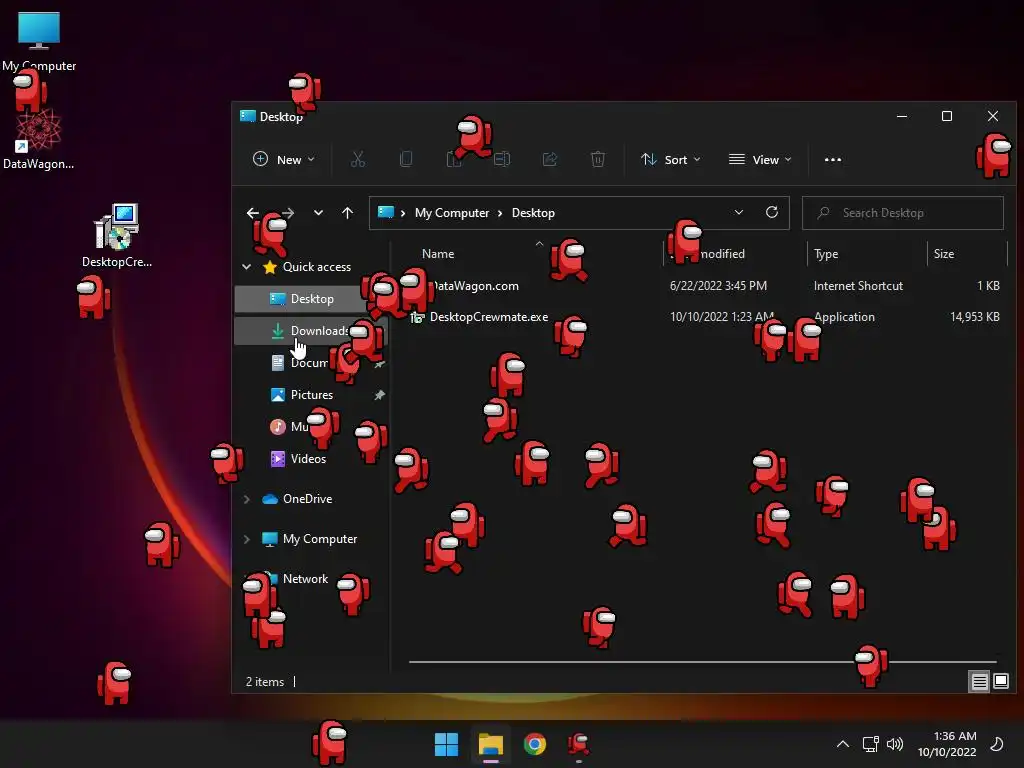Click the network tray icon
Viewport: 1024px width, 768px height.
coord(870,744)
